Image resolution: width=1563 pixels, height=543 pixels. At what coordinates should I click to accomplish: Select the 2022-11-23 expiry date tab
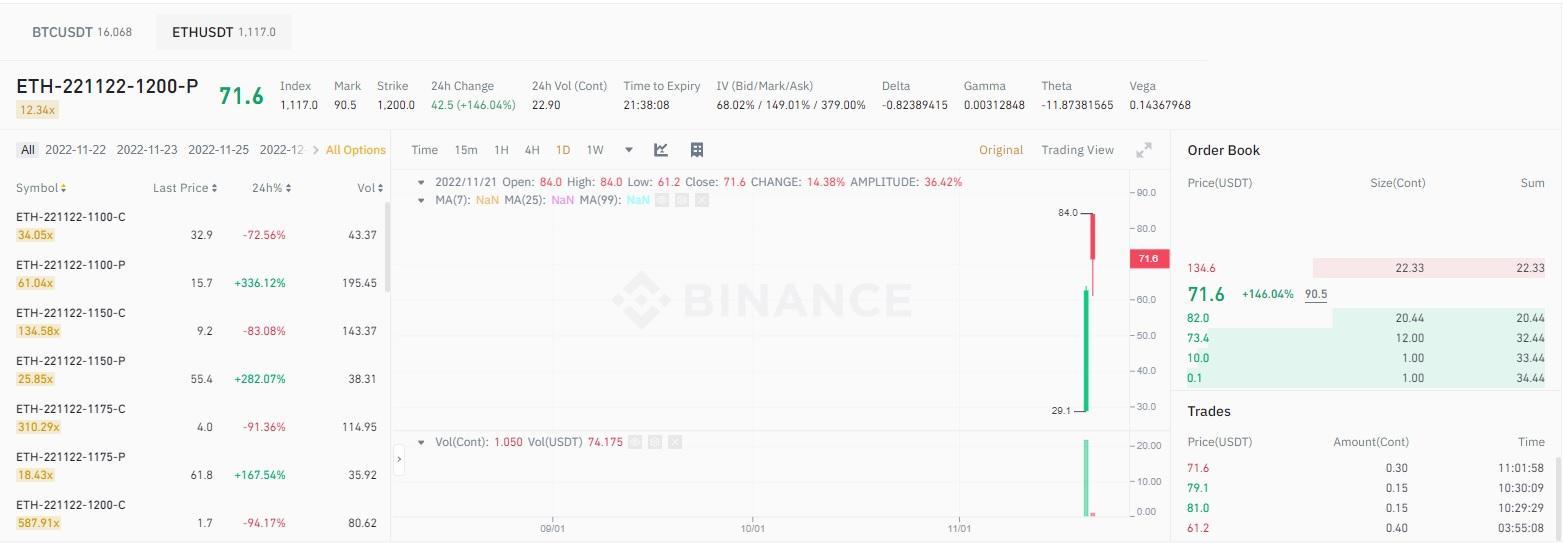[147, 150]
